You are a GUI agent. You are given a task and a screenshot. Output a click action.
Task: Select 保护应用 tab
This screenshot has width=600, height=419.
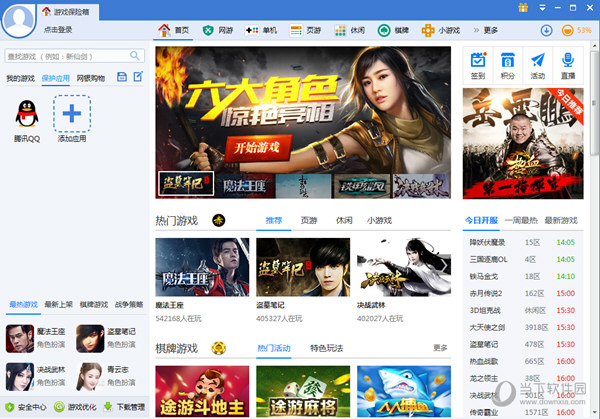pyautogui.click(x=55, y=78)
